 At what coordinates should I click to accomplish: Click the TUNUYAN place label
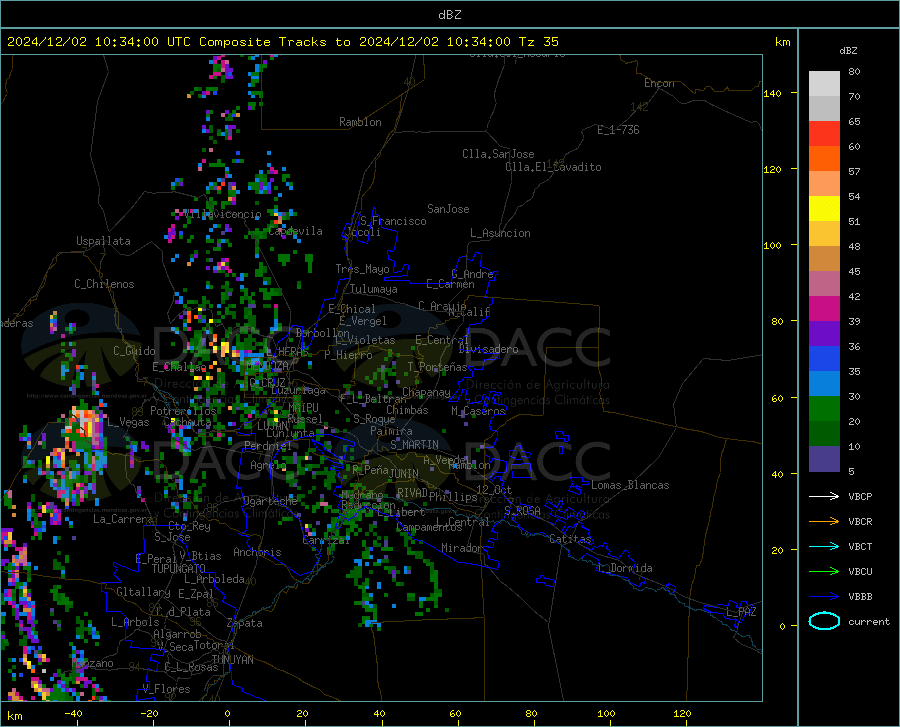pyautogui.click(x=232, y=659)
